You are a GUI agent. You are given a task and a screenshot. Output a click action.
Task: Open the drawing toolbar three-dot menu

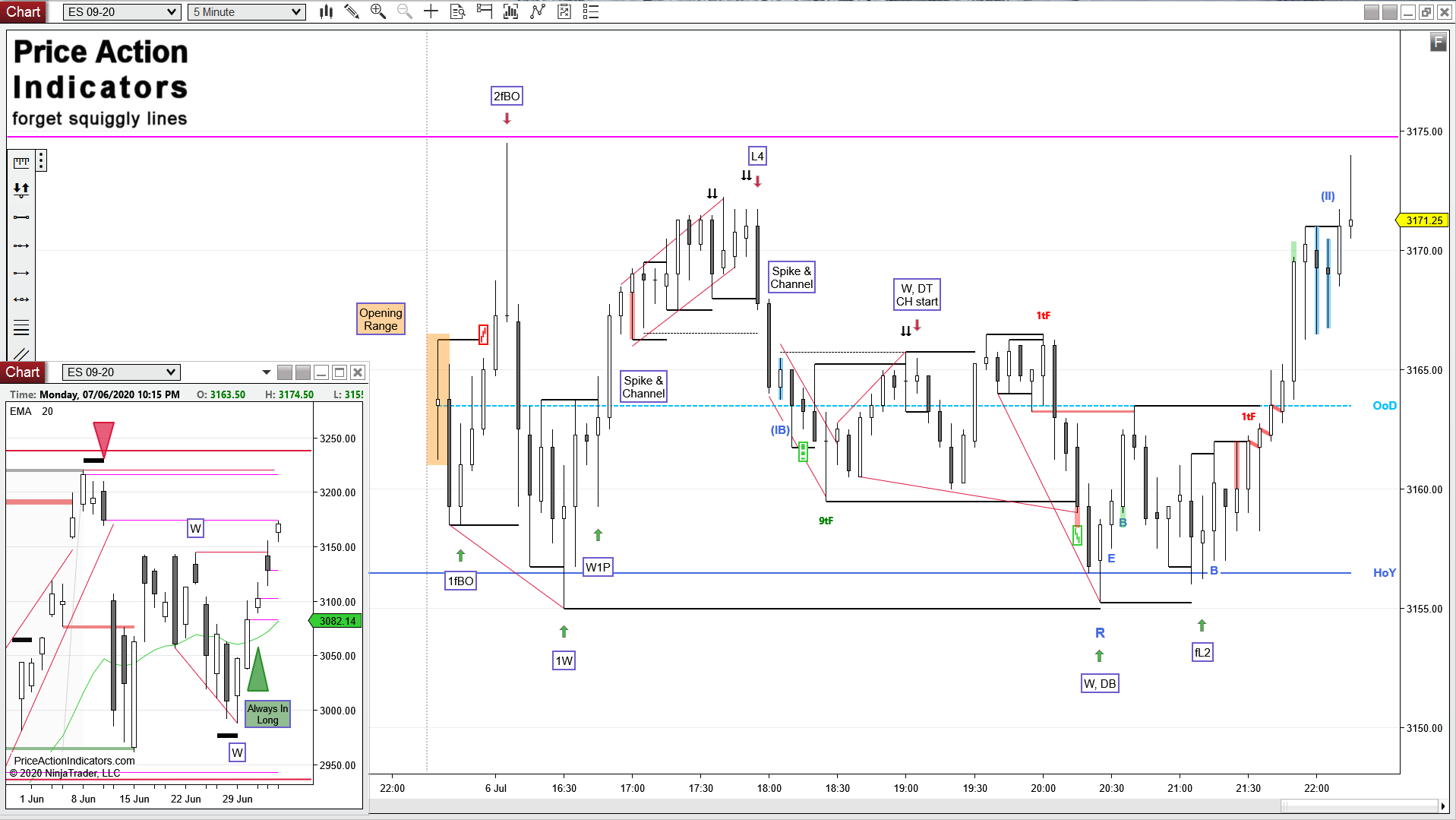[41, 160]
